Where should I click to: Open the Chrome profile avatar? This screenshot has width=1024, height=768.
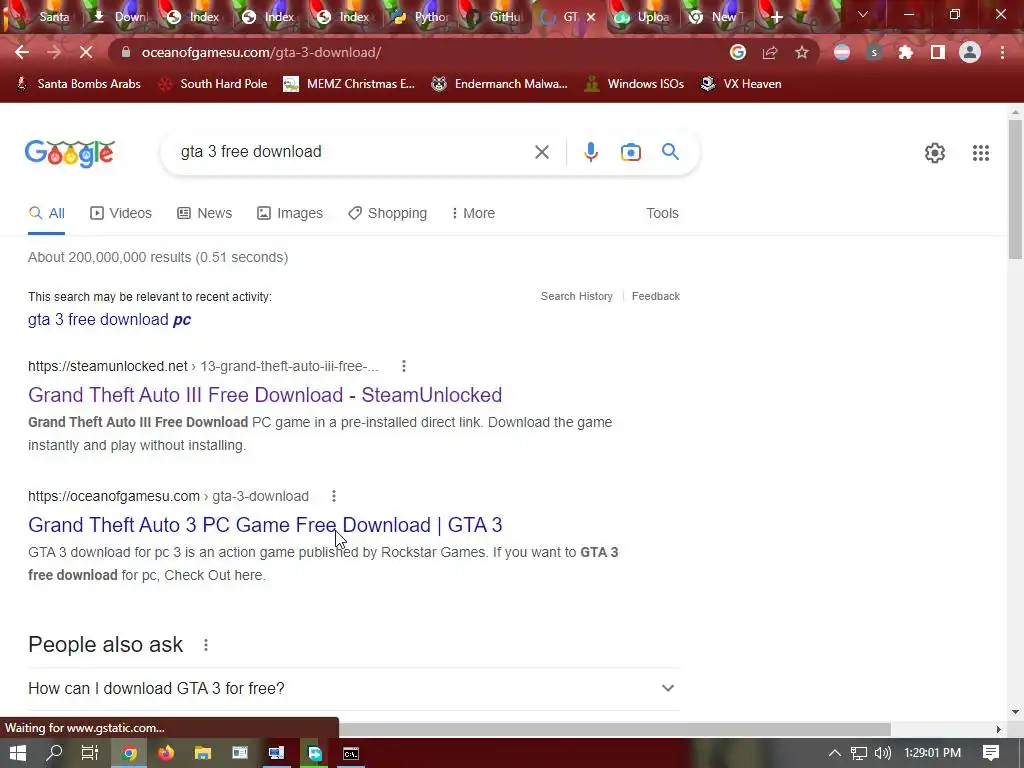(970, 52)
